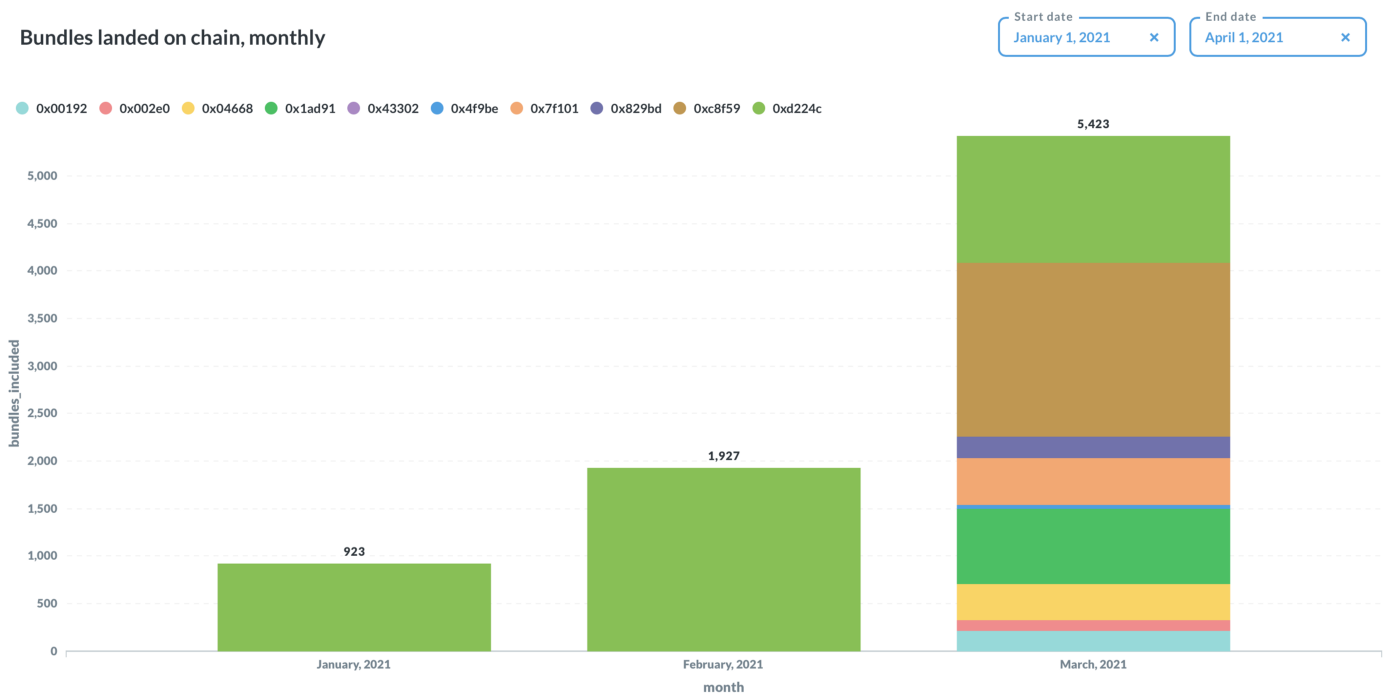The width and height of the screenshot is (1400, 700).
Task: Open the Start date picker field
Action: [x=1061, y=38]
